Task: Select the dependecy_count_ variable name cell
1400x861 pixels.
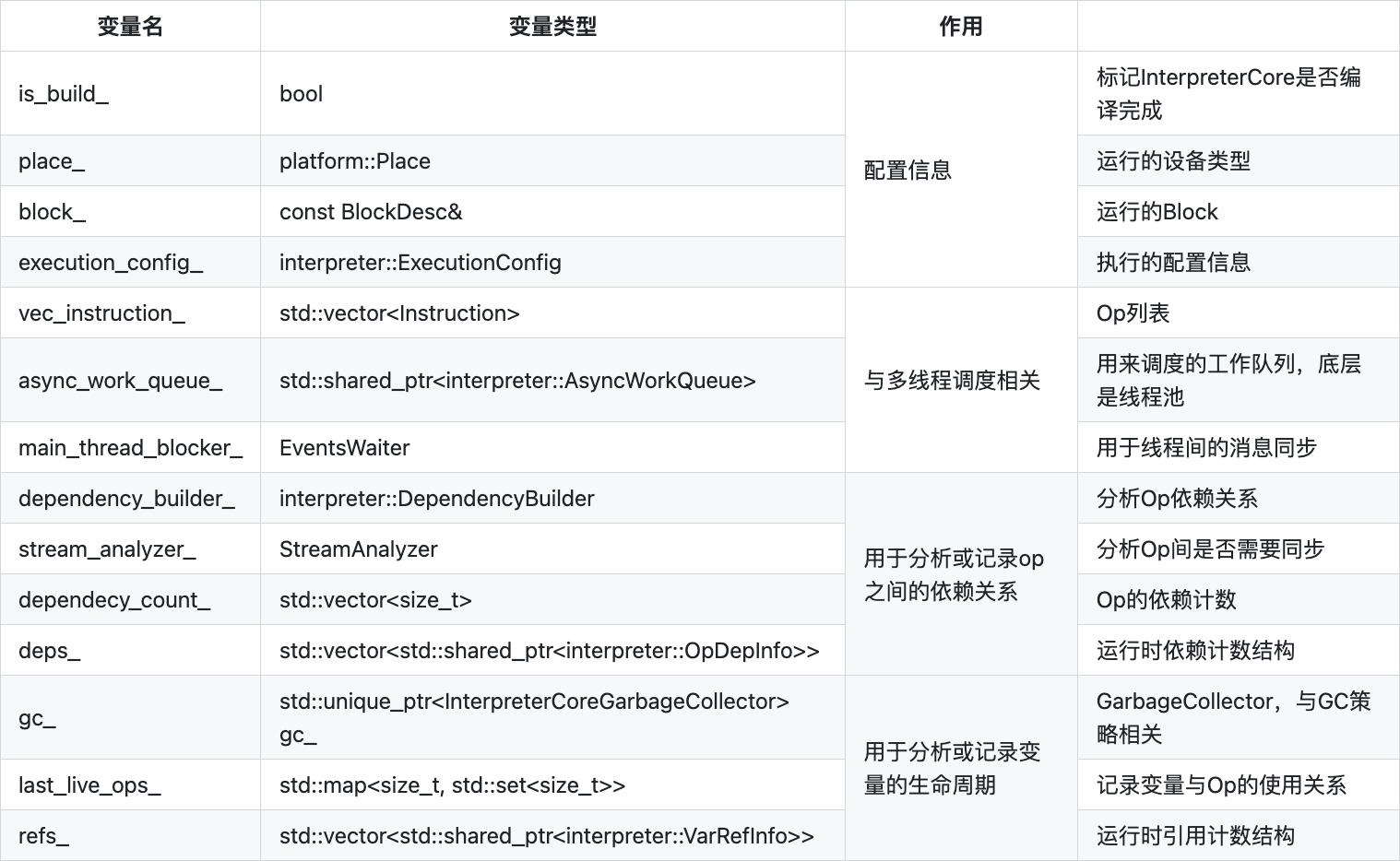Action: (130, 599)
